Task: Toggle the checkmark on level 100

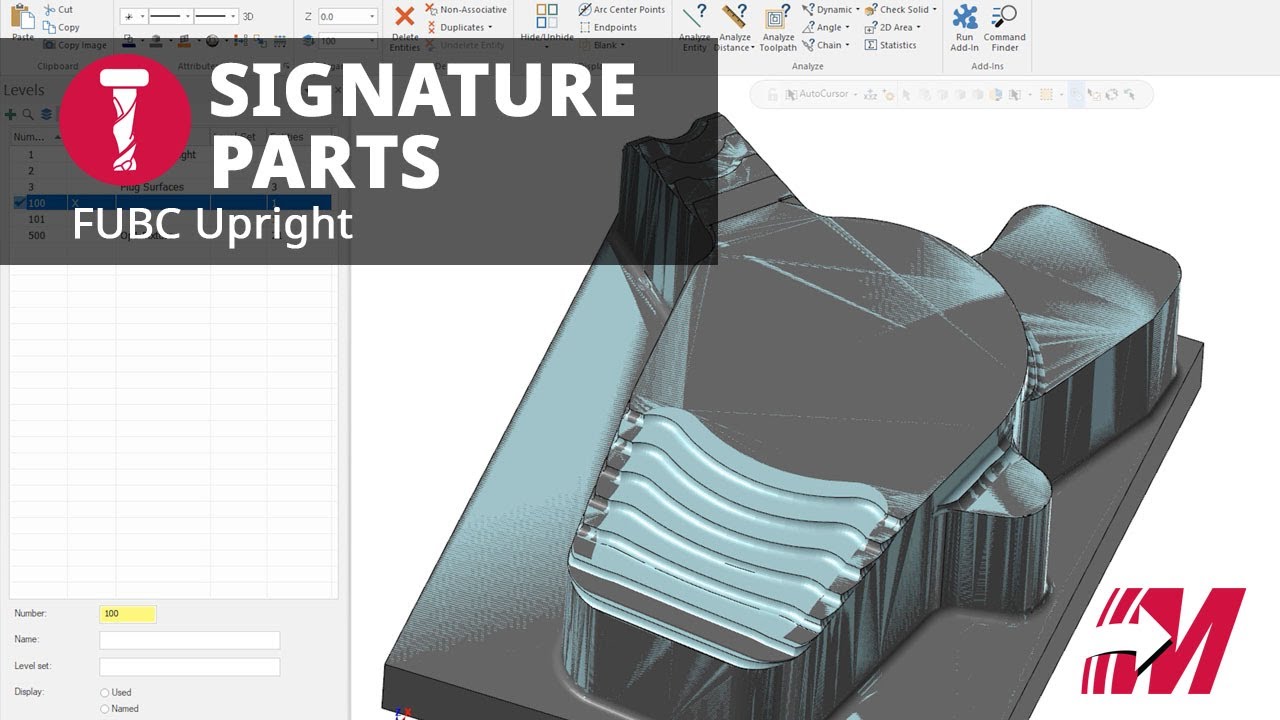Action: click(20, 203)
